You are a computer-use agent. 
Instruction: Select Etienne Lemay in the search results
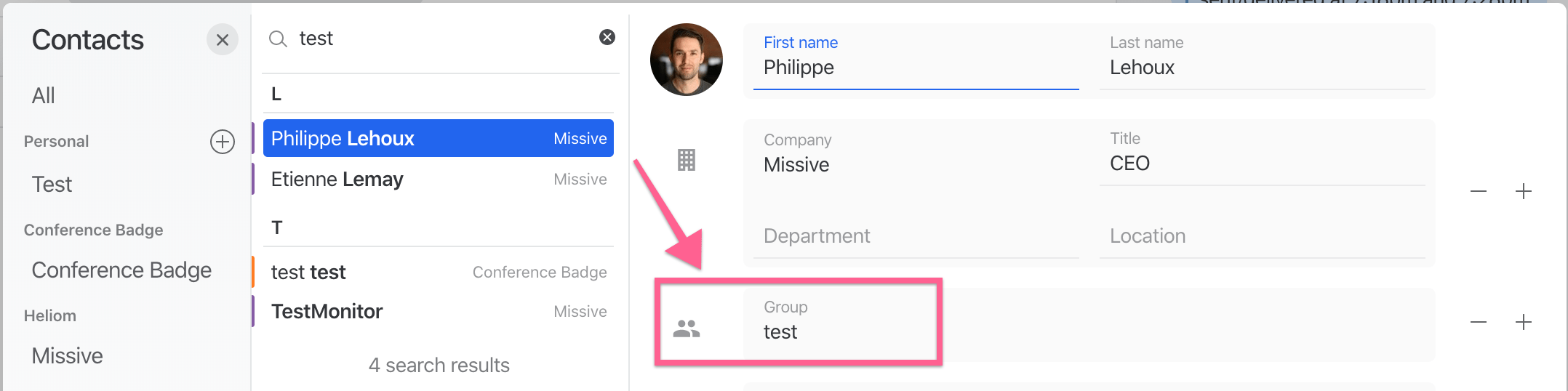tap(439, 180)
